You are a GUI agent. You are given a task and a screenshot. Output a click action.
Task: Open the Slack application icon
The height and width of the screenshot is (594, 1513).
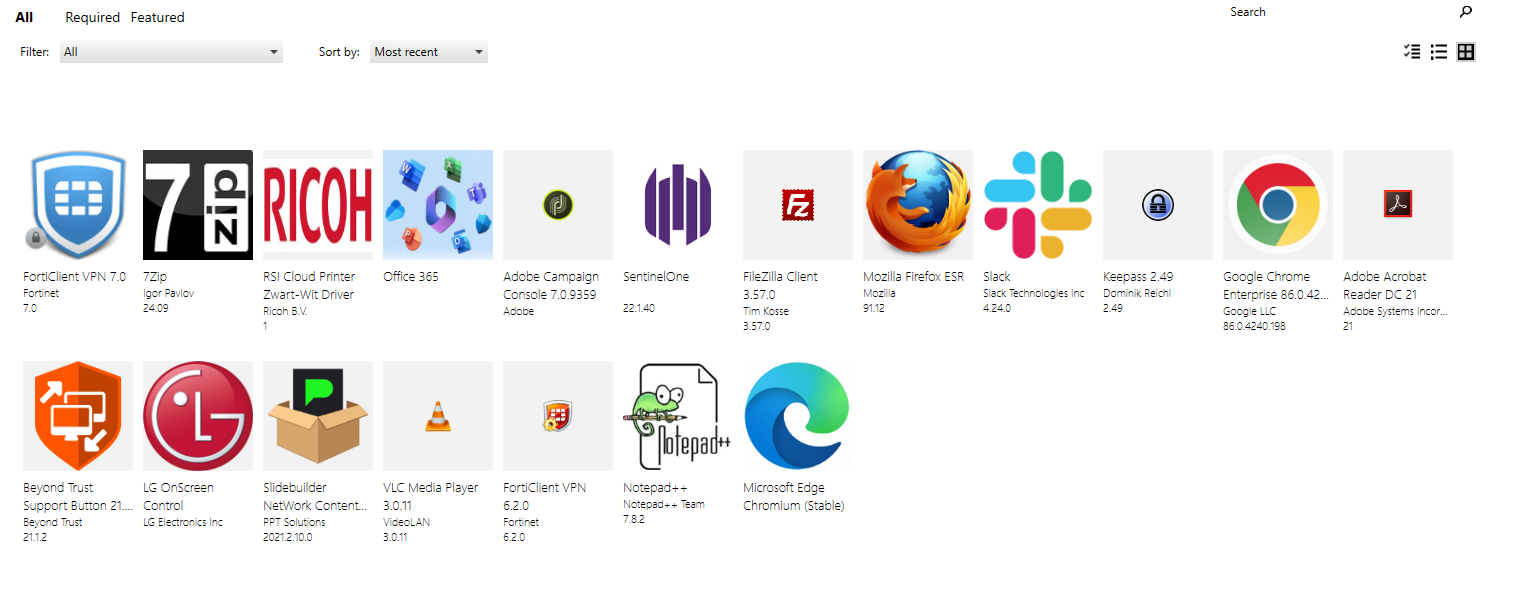point(1038,205)
